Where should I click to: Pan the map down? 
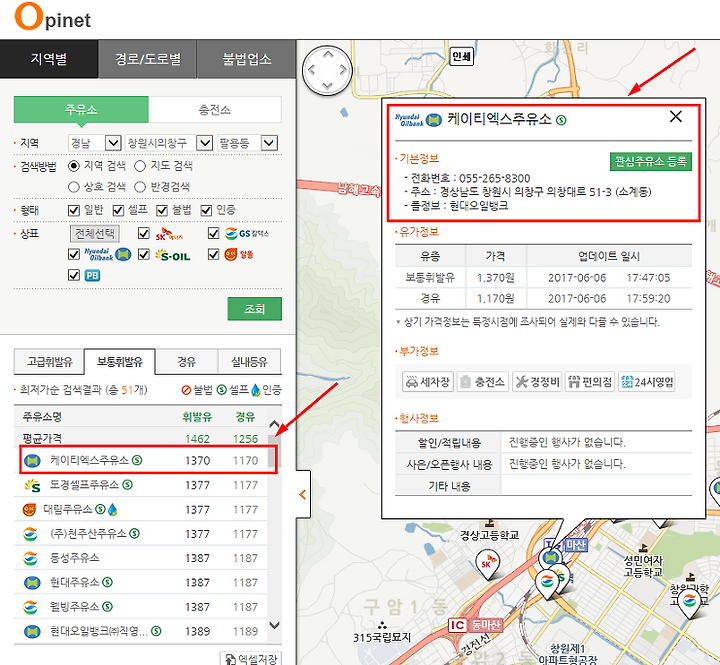click(x=327, y=86)
